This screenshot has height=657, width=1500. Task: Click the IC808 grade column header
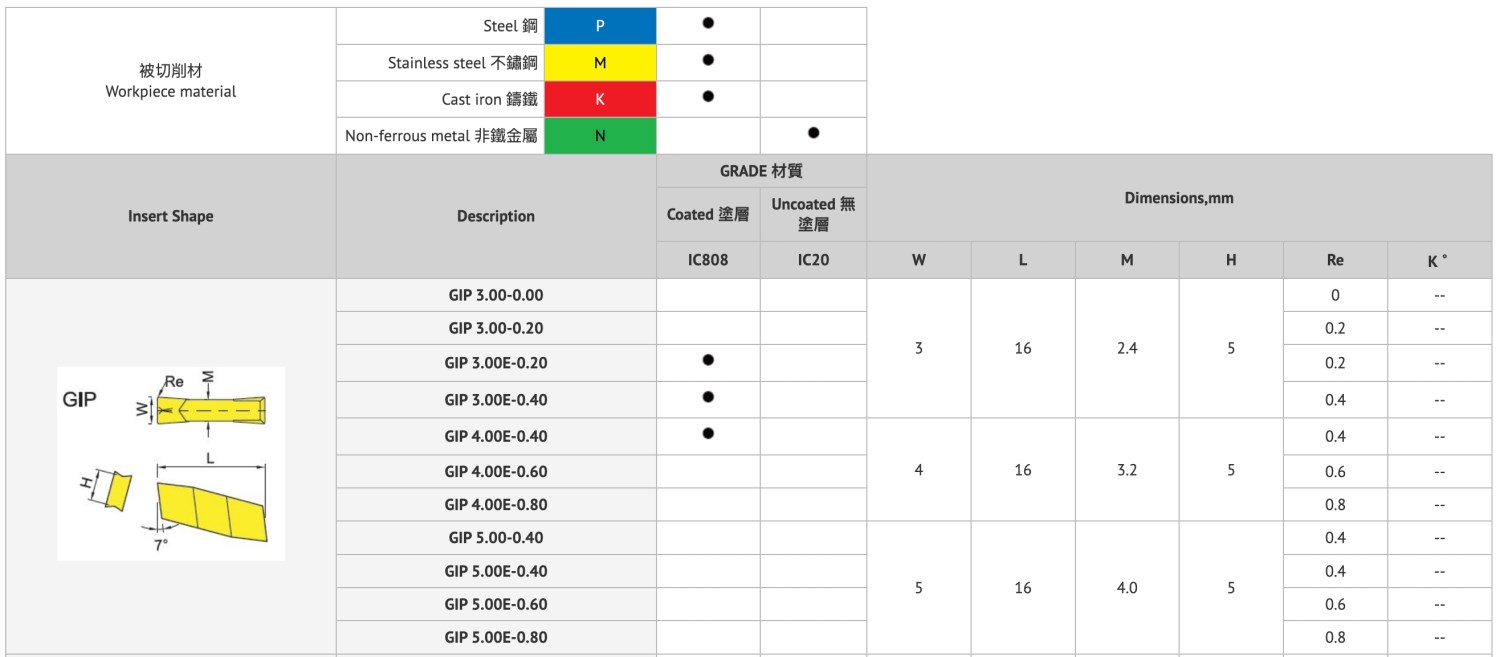[x=708, y=260]
